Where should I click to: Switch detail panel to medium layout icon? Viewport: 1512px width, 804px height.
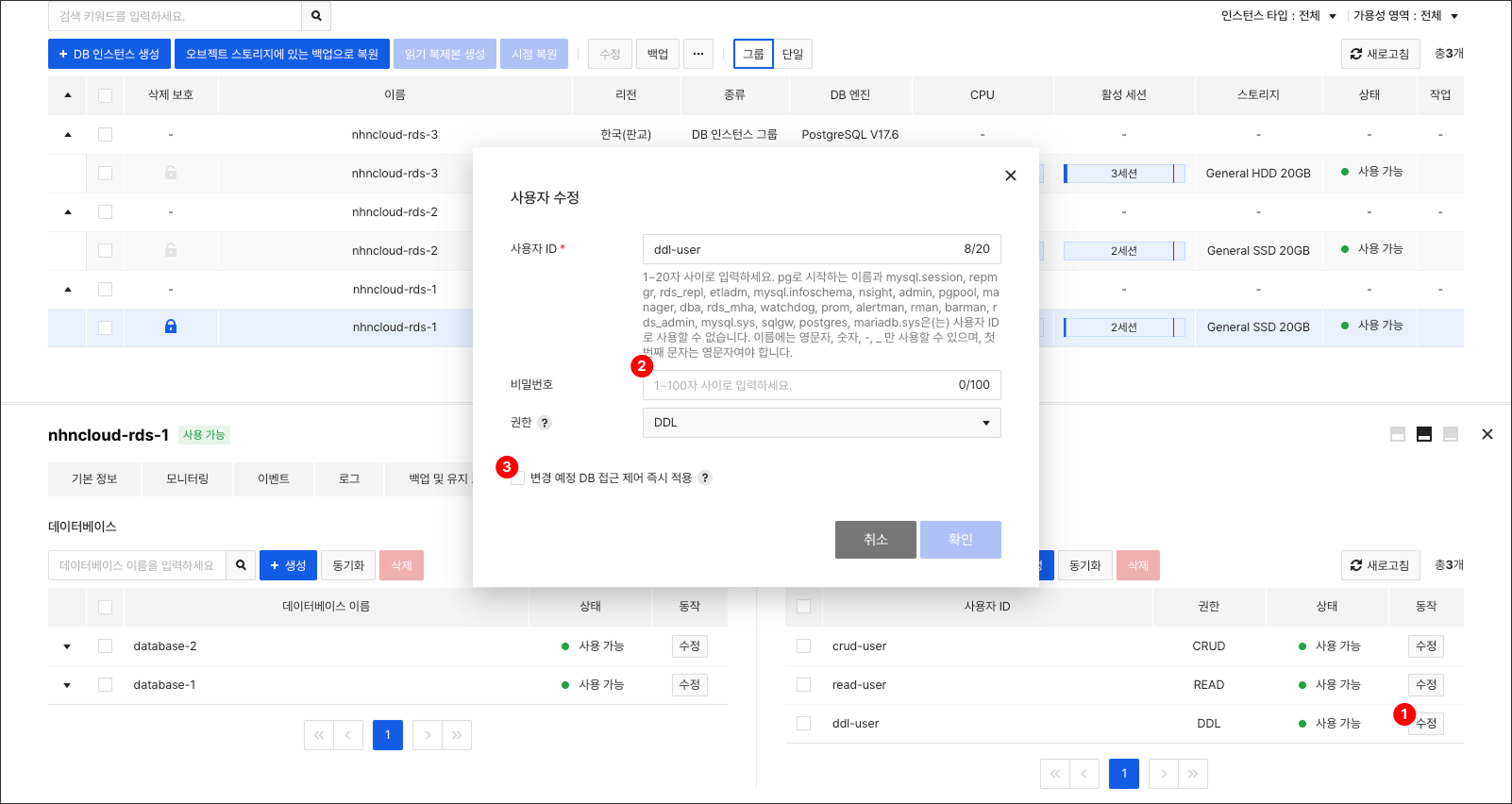coord(1424,434)
